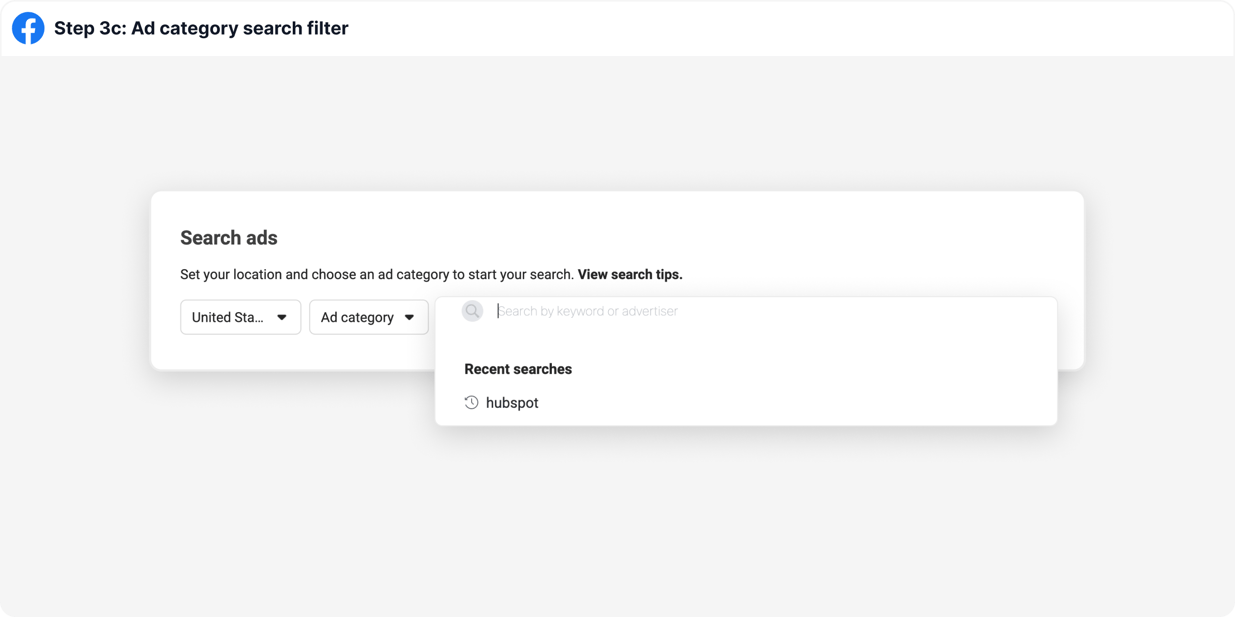Click the Step 3c header title

click(200, 28)
